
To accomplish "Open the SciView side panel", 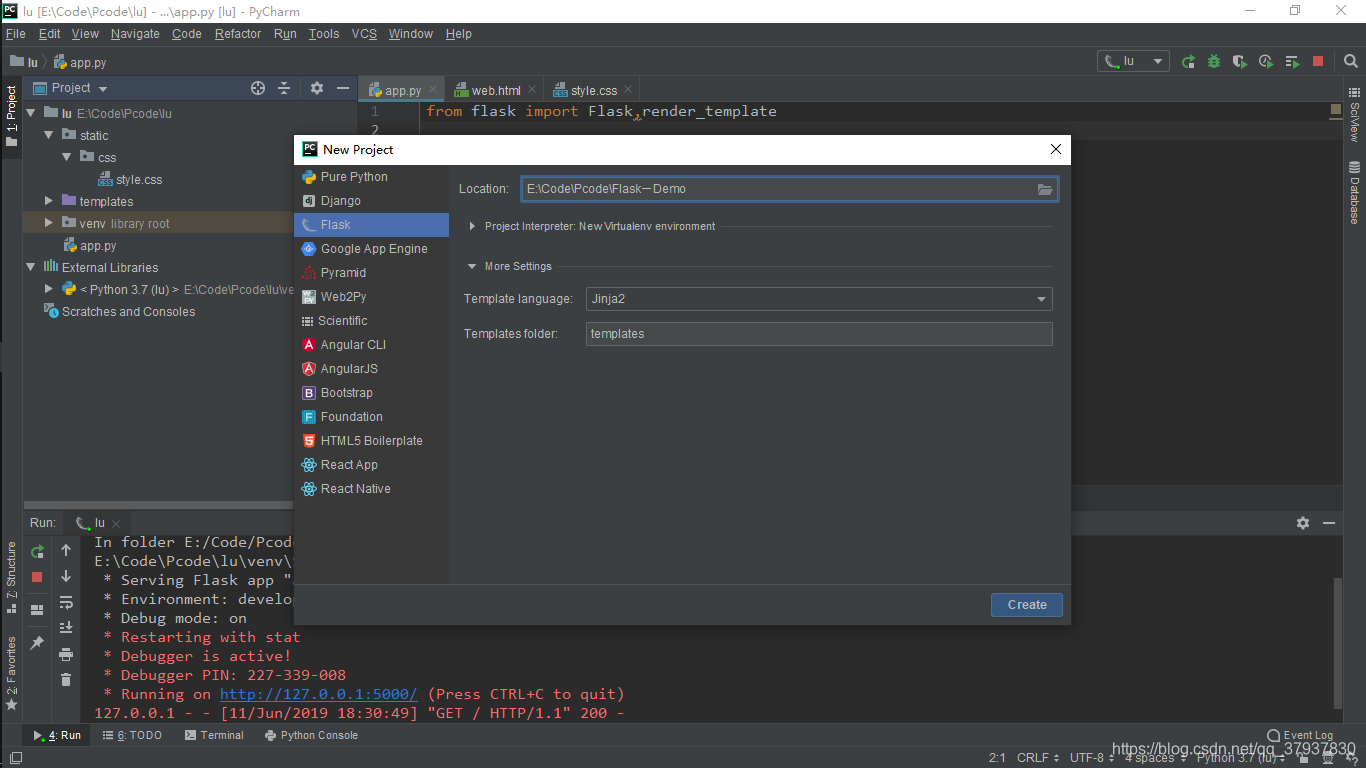I will 1355,114.
